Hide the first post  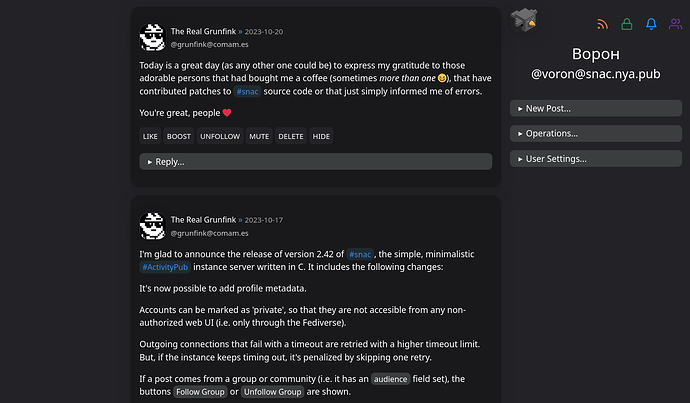tap(321, 136)
